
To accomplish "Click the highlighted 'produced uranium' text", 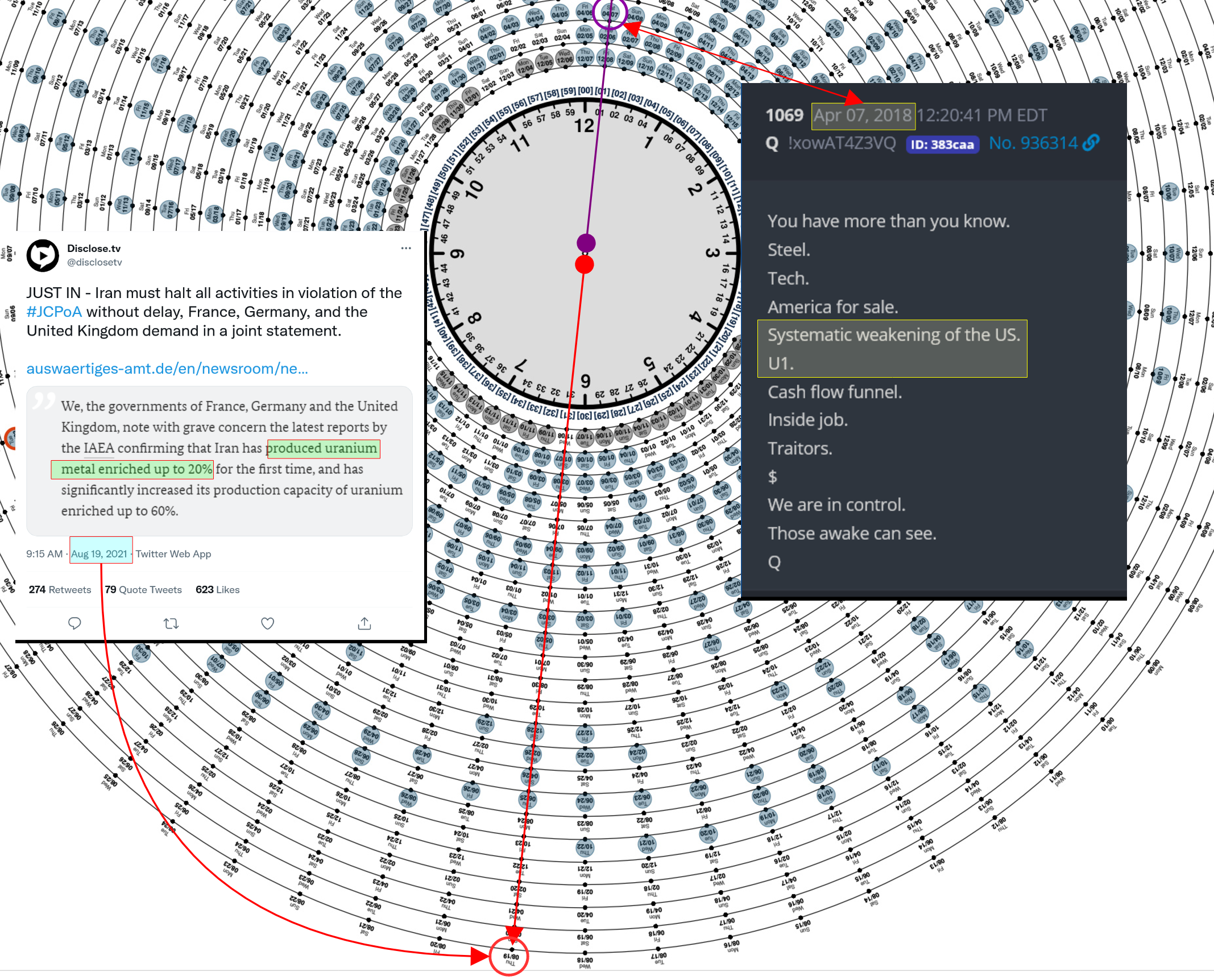I will 322,448.
